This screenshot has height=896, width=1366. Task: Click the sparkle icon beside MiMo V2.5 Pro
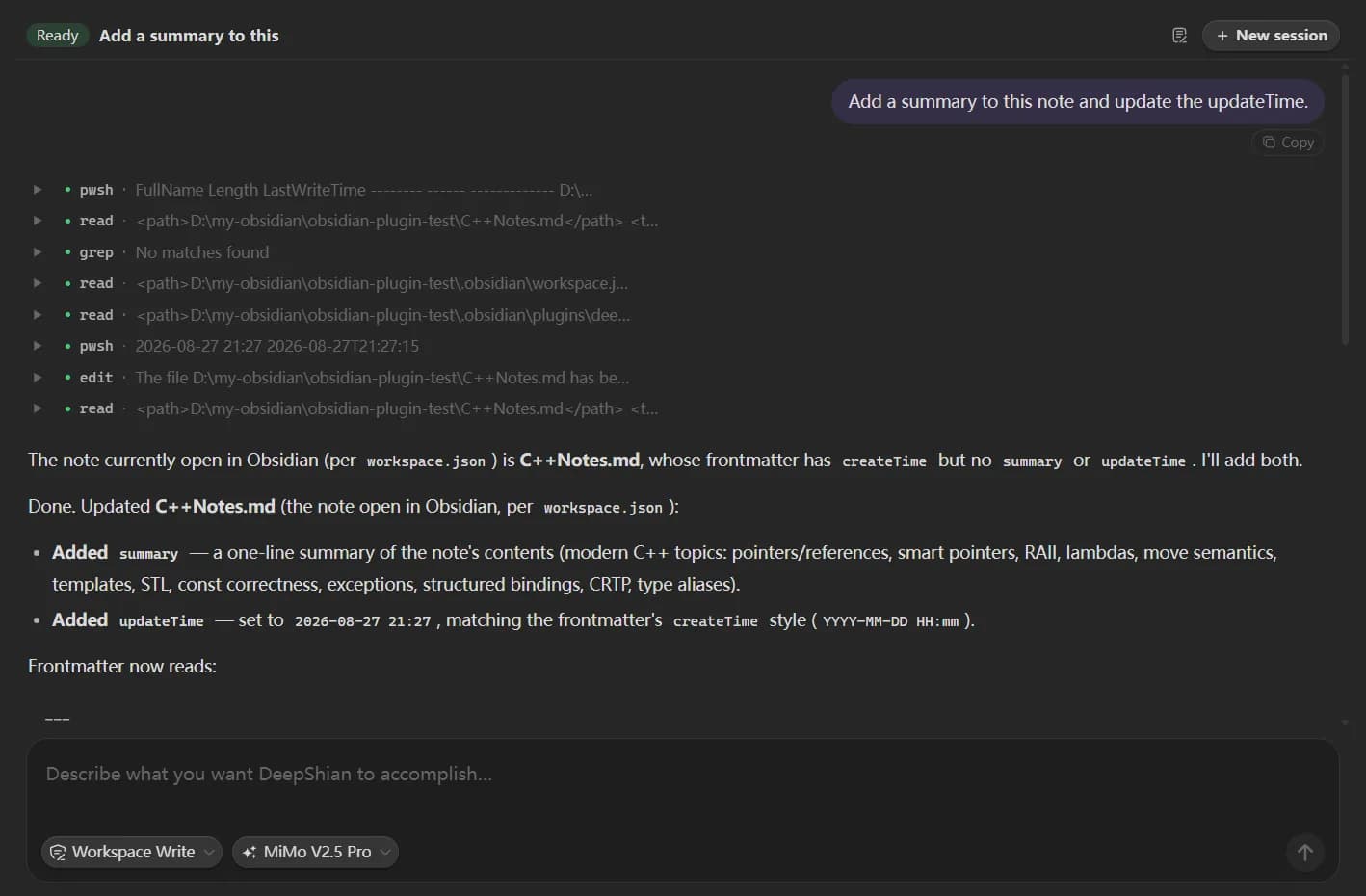coord(250,852)
